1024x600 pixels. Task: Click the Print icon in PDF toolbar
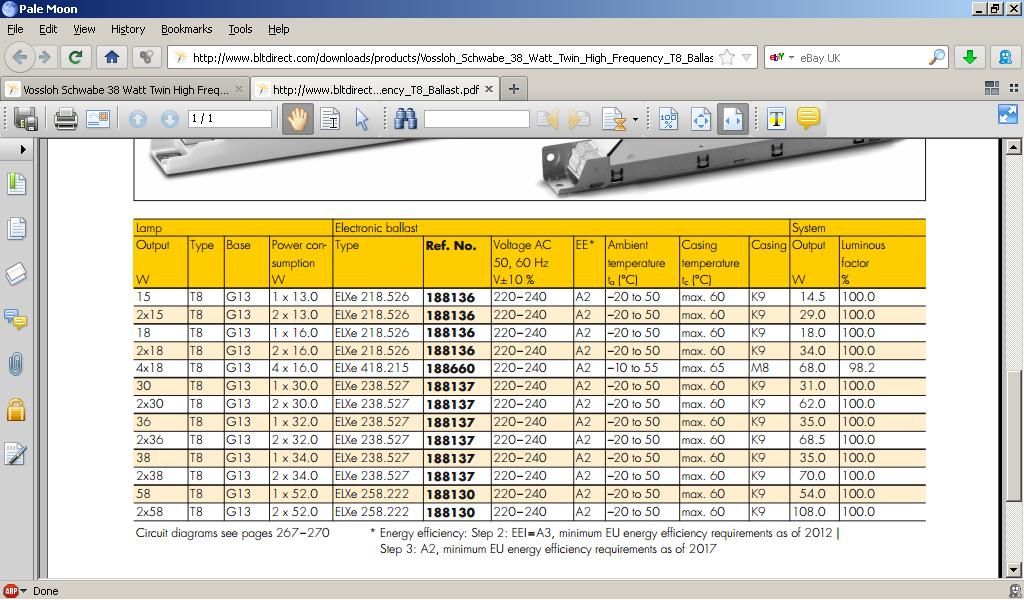tap(66, 119)
